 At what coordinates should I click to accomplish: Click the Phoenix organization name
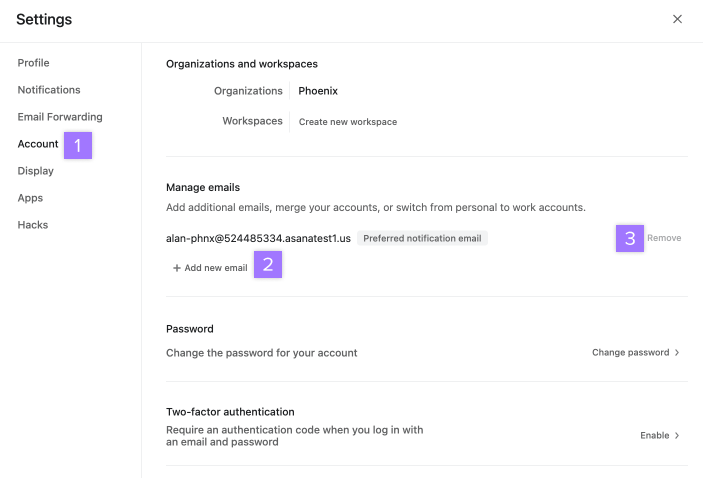tap(318, 91)
